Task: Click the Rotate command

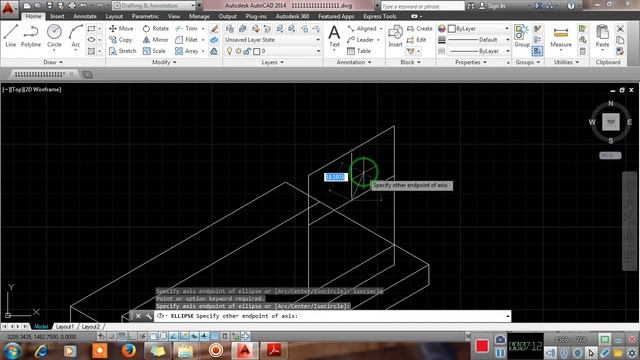Action: 156,29
